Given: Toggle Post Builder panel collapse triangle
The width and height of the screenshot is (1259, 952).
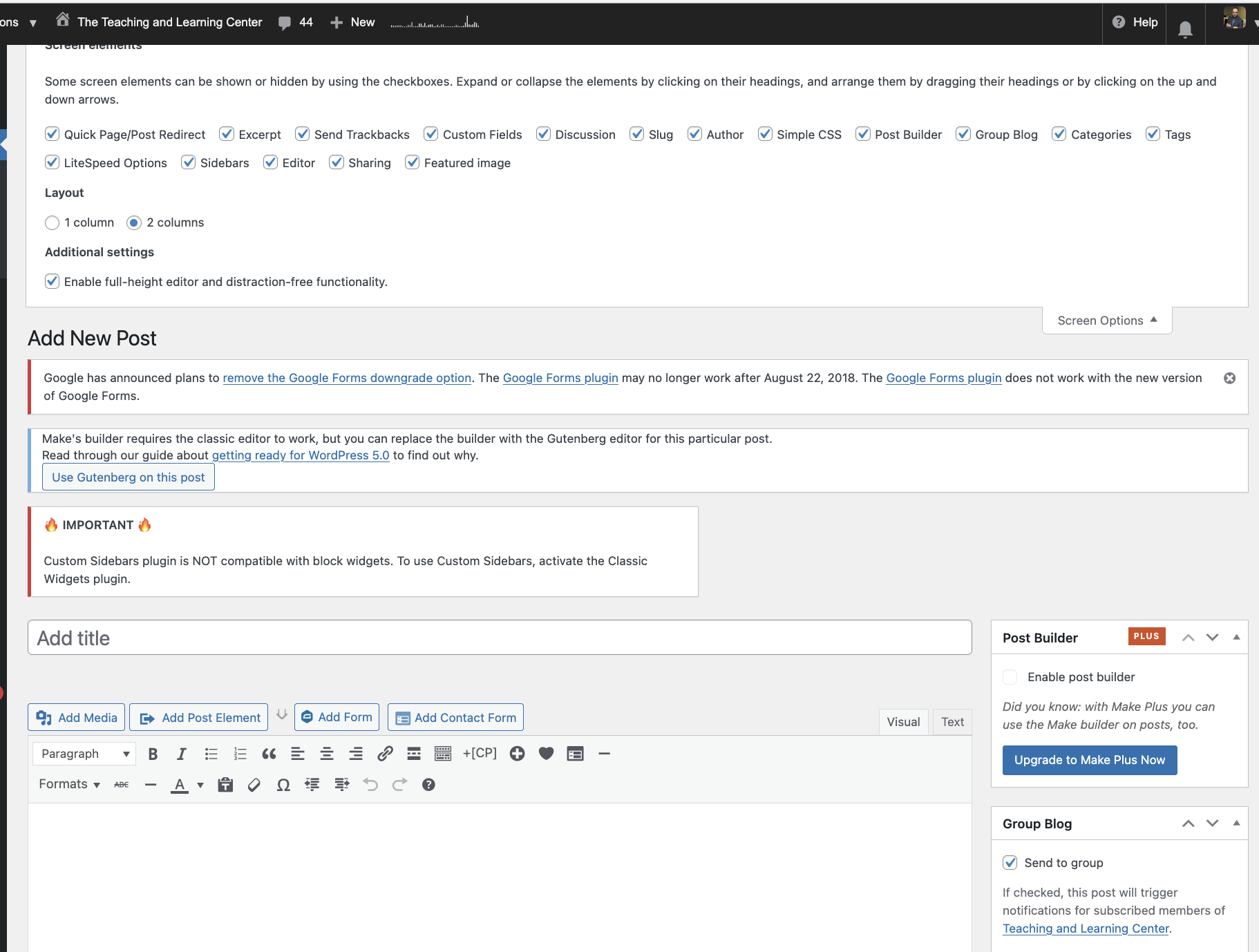Looking at the screenshot, I should (1236, 637).
